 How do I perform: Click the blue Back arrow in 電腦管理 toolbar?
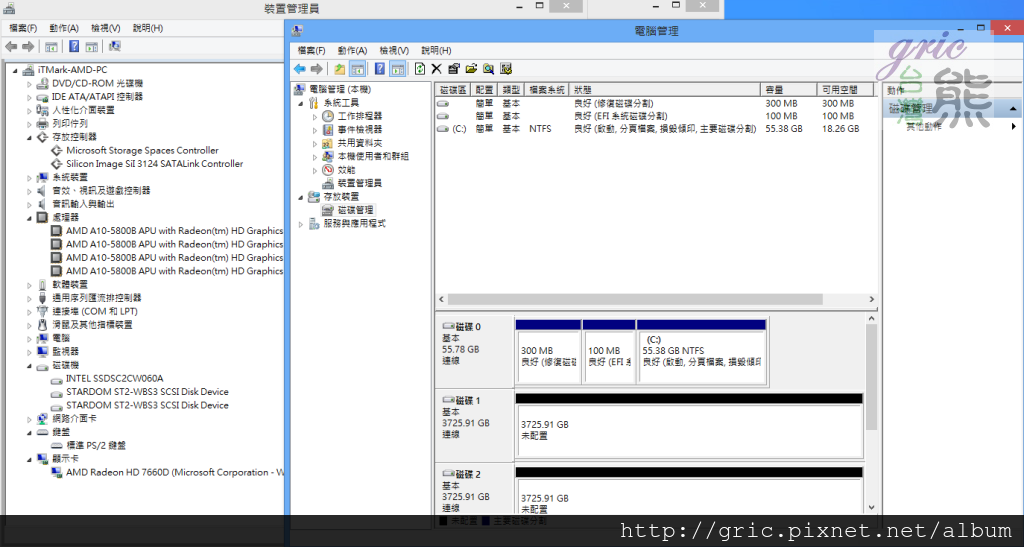point(300,69)
